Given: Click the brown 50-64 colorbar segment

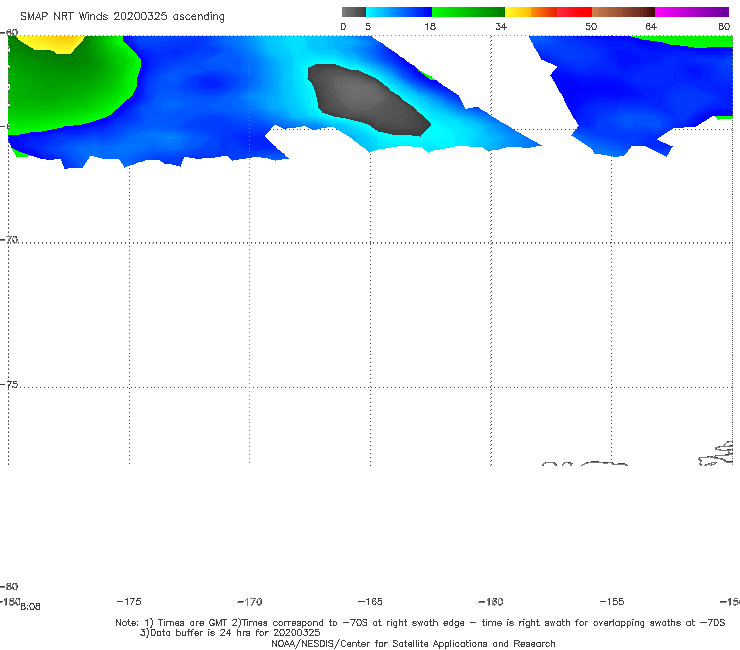Looking at the screenshot, I should (x=623, y=12).
